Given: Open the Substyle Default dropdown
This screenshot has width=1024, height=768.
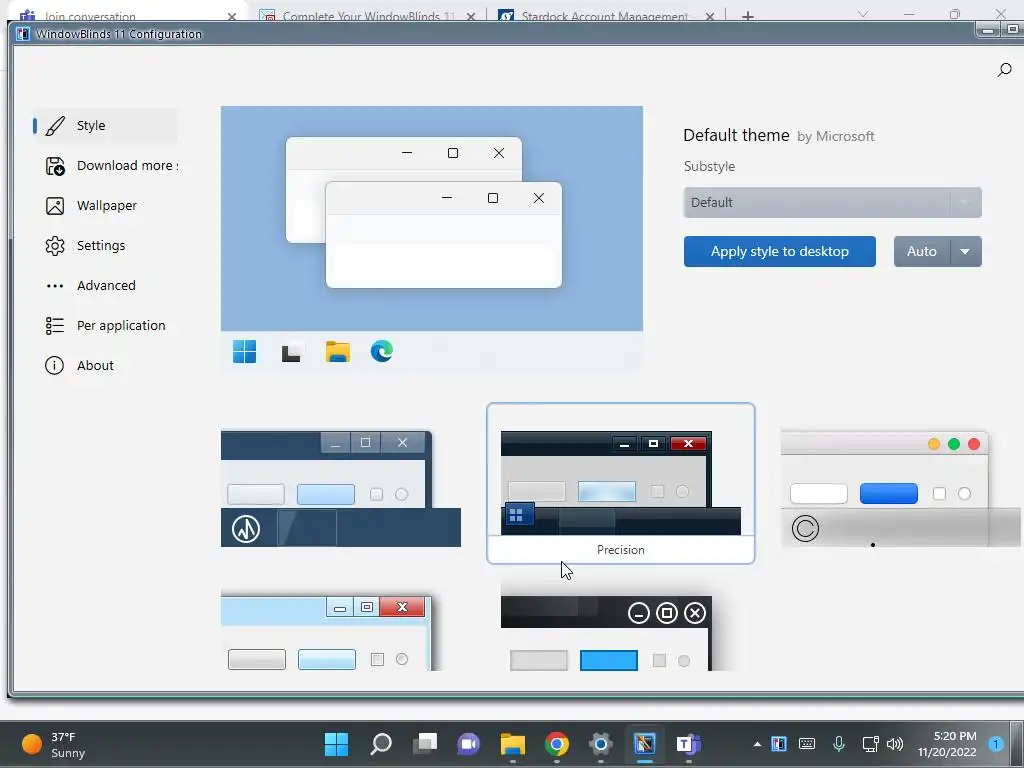Looking at the screenshot, I should [x=833, y=202].
